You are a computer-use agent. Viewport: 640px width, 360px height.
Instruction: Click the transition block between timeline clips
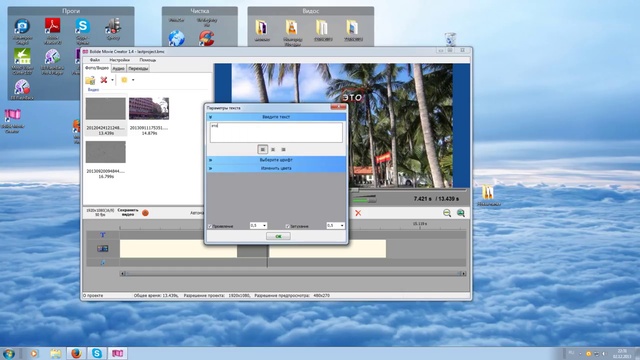(x=253, y=251)
